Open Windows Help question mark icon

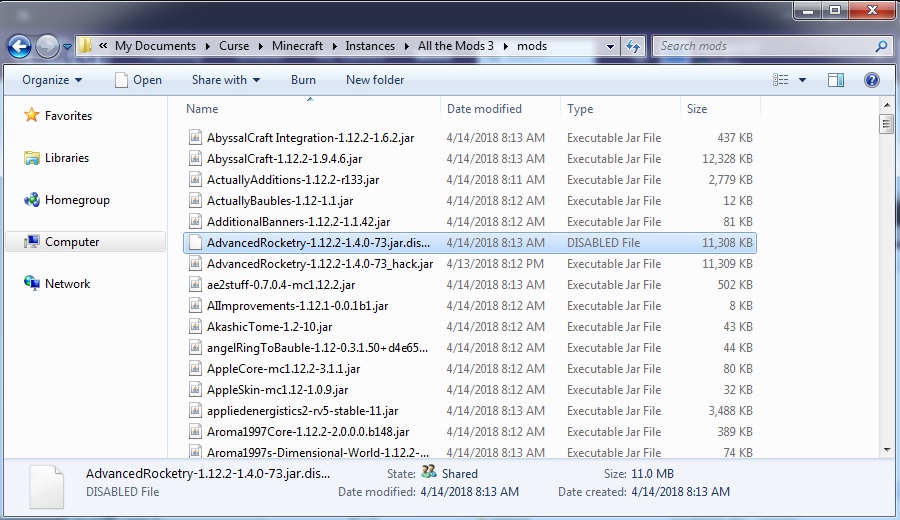coord(871,80)
